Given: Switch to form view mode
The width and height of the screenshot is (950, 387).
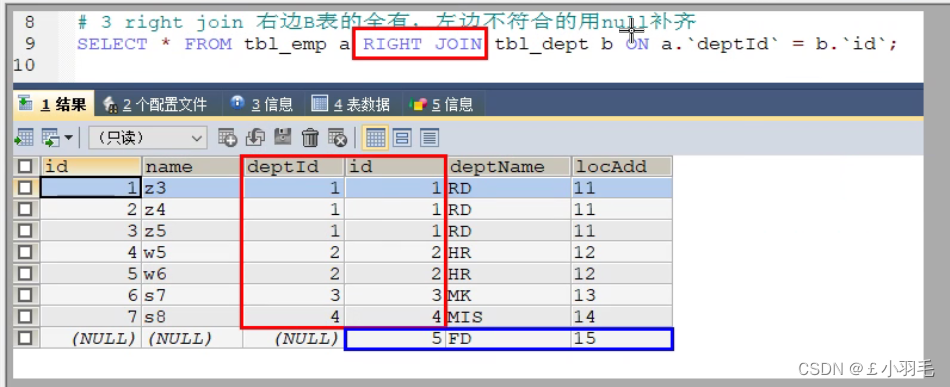Looking at the screenshot, I should click(x=402, y=138).
